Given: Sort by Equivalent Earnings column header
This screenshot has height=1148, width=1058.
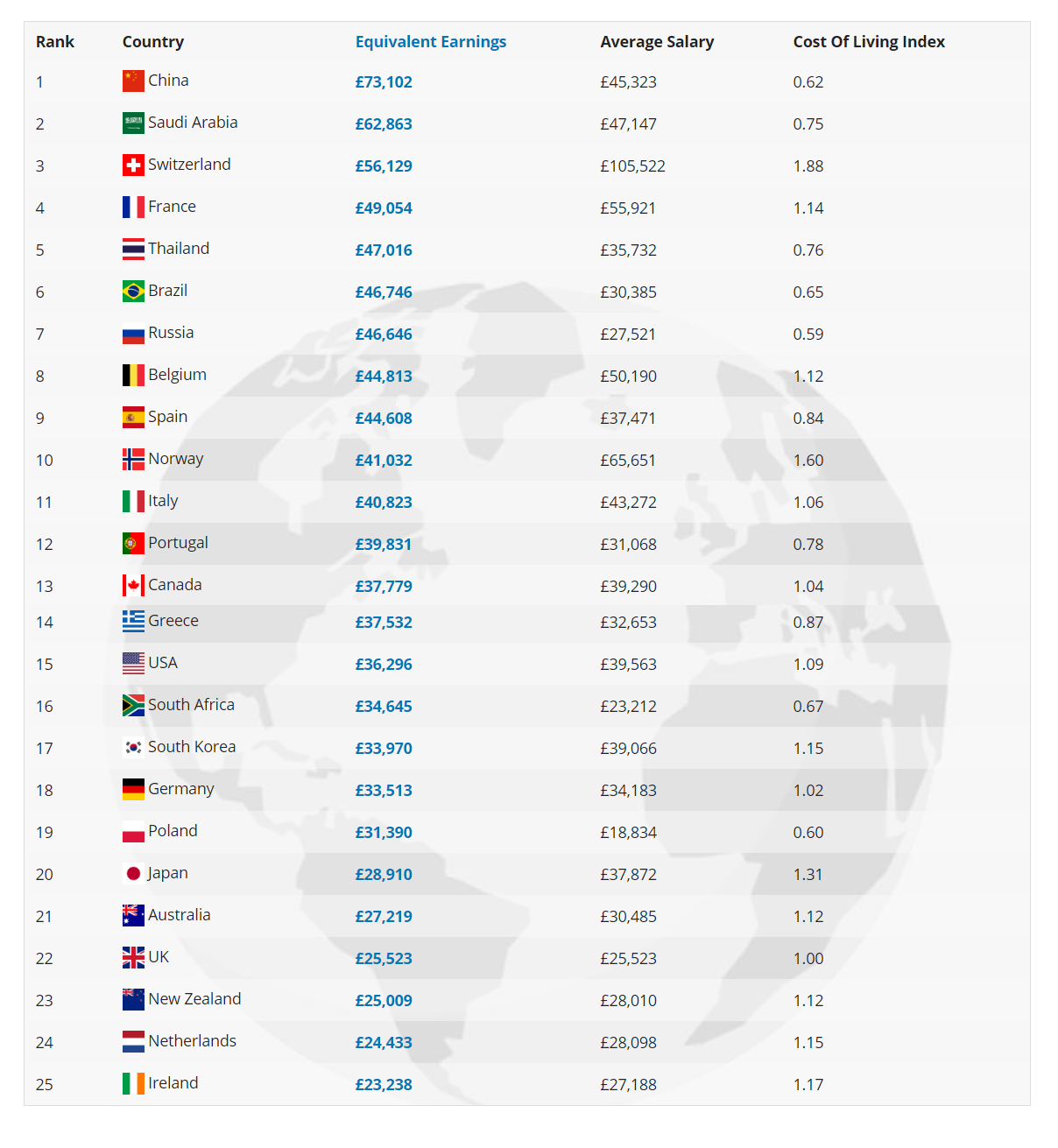Looking at the screenshot, I should pyautogui.click(x=431, y=42).
